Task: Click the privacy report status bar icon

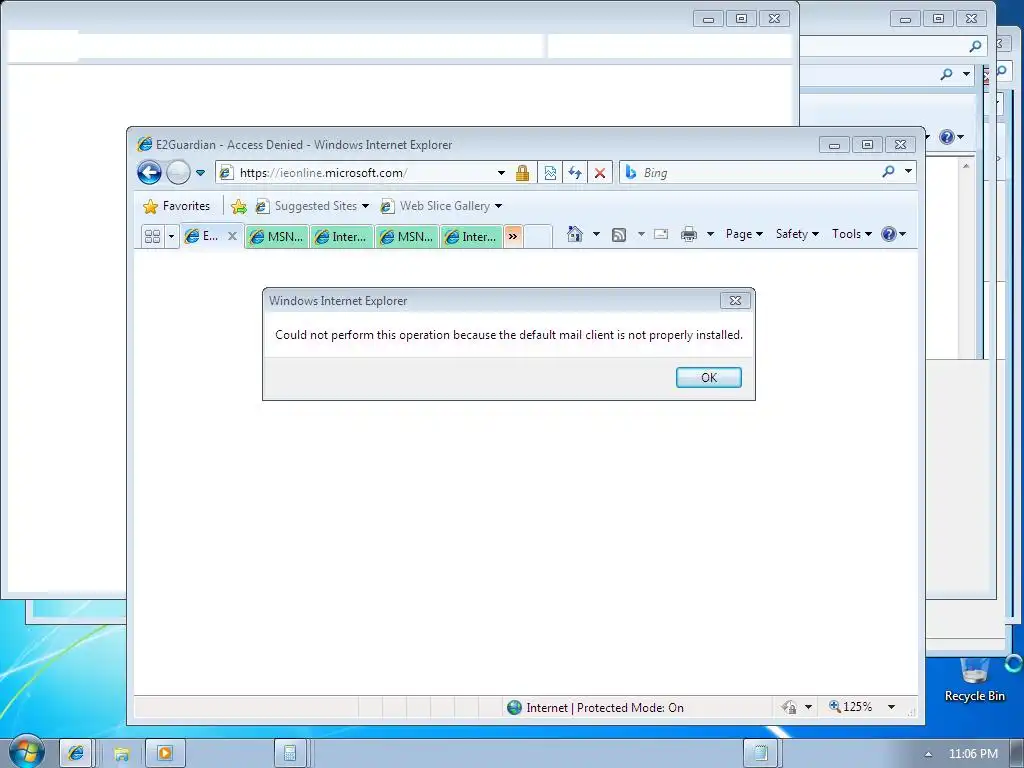Action: point(789,707)
